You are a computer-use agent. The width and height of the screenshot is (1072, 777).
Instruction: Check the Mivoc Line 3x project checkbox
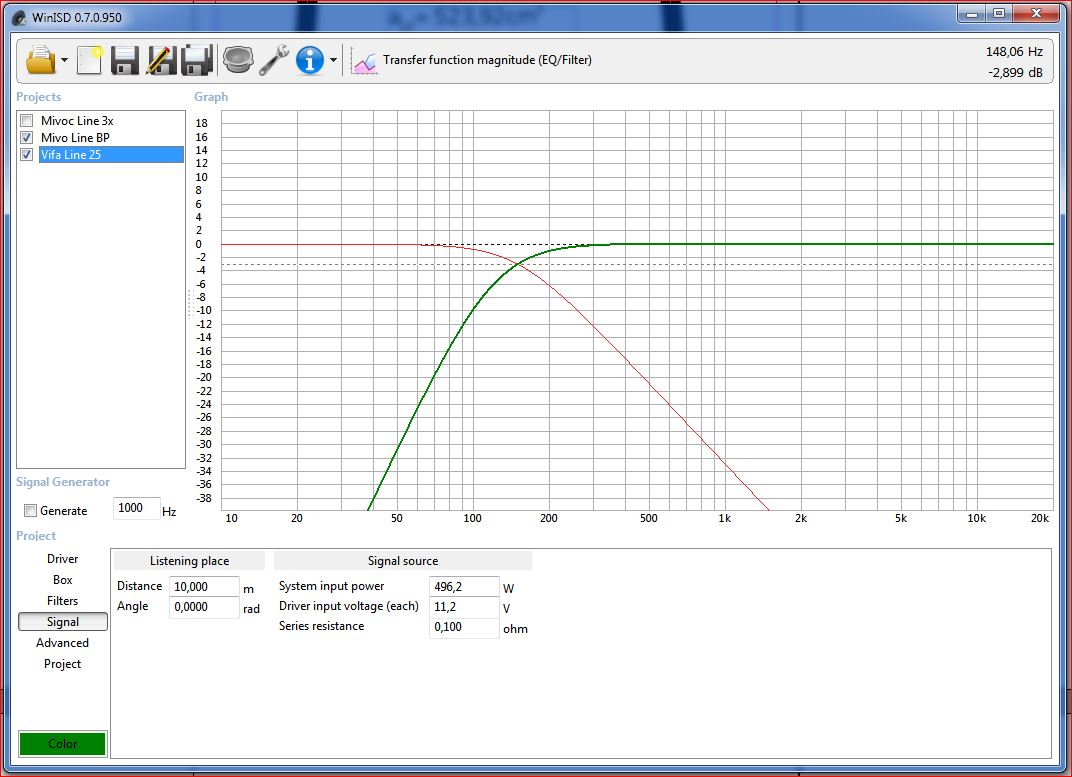tap(27, 121)
